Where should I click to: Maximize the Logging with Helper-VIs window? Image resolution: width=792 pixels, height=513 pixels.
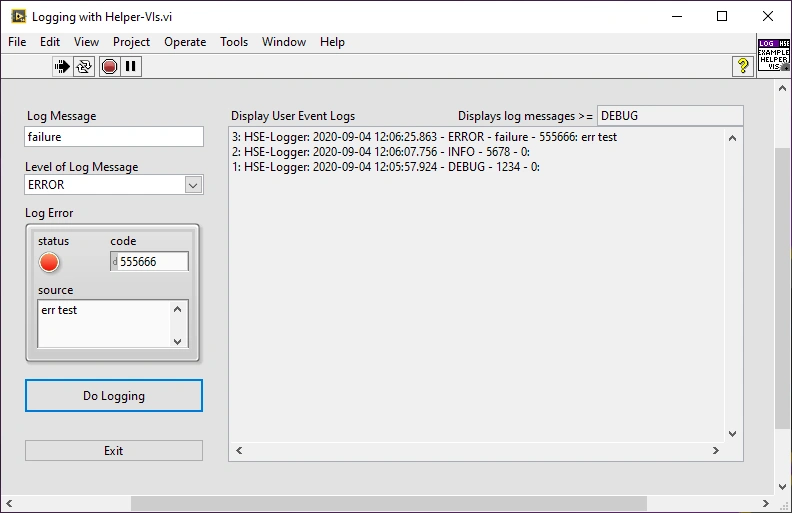[x=722, y=16]
